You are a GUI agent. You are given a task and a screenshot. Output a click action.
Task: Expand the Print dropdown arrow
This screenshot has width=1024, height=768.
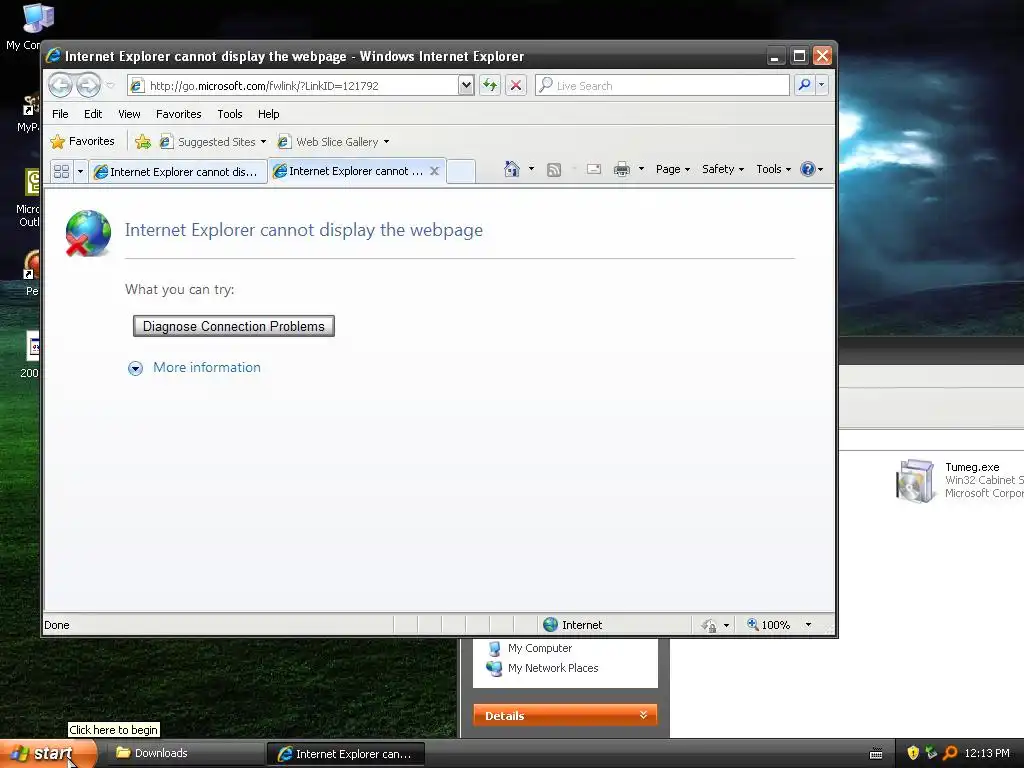[x=641, y=169]
